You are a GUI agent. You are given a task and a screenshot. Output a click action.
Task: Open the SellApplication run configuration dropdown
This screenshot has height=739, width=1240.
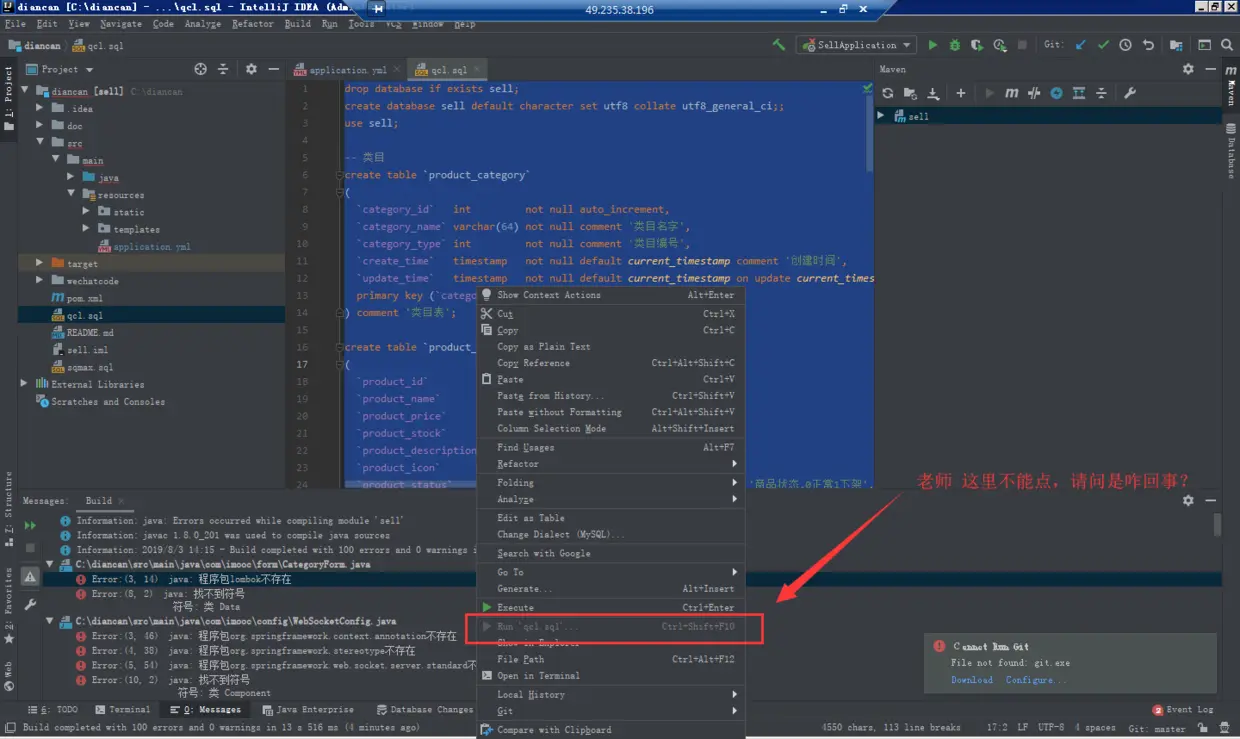click(x=856, y=45)
